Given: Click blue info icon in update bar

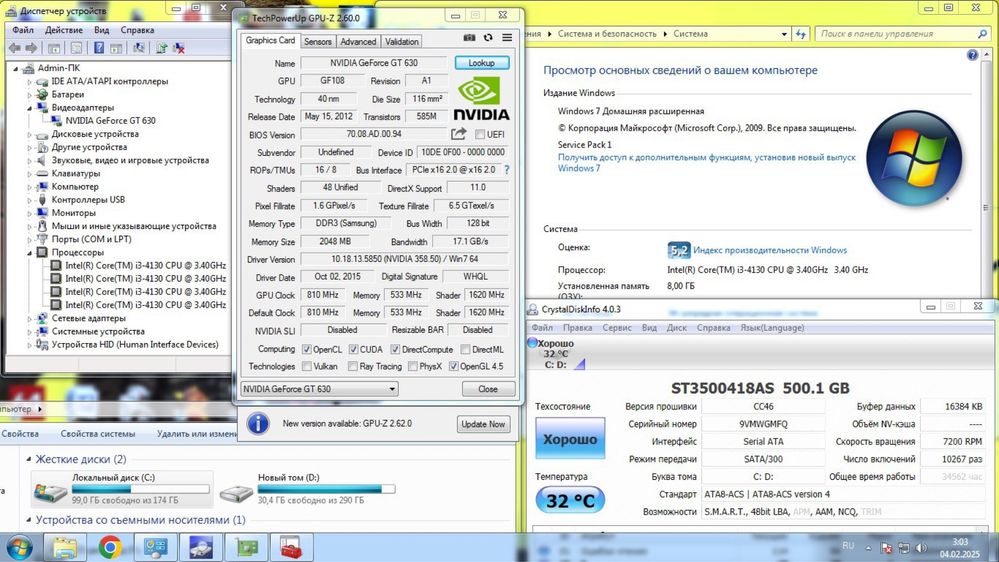Looking at the screenshot, I should pyautogui.click(x=258, y=423).
